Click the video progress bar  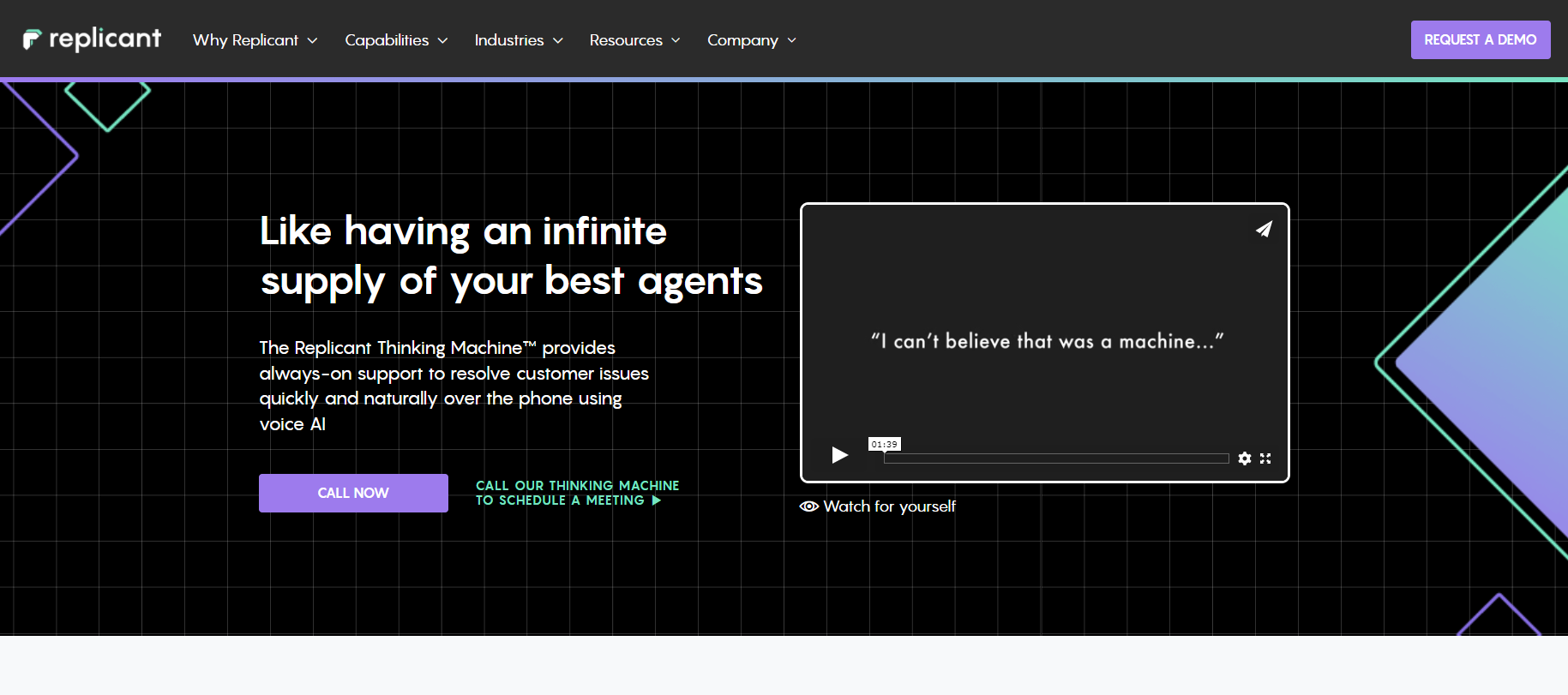point(1056,458)
